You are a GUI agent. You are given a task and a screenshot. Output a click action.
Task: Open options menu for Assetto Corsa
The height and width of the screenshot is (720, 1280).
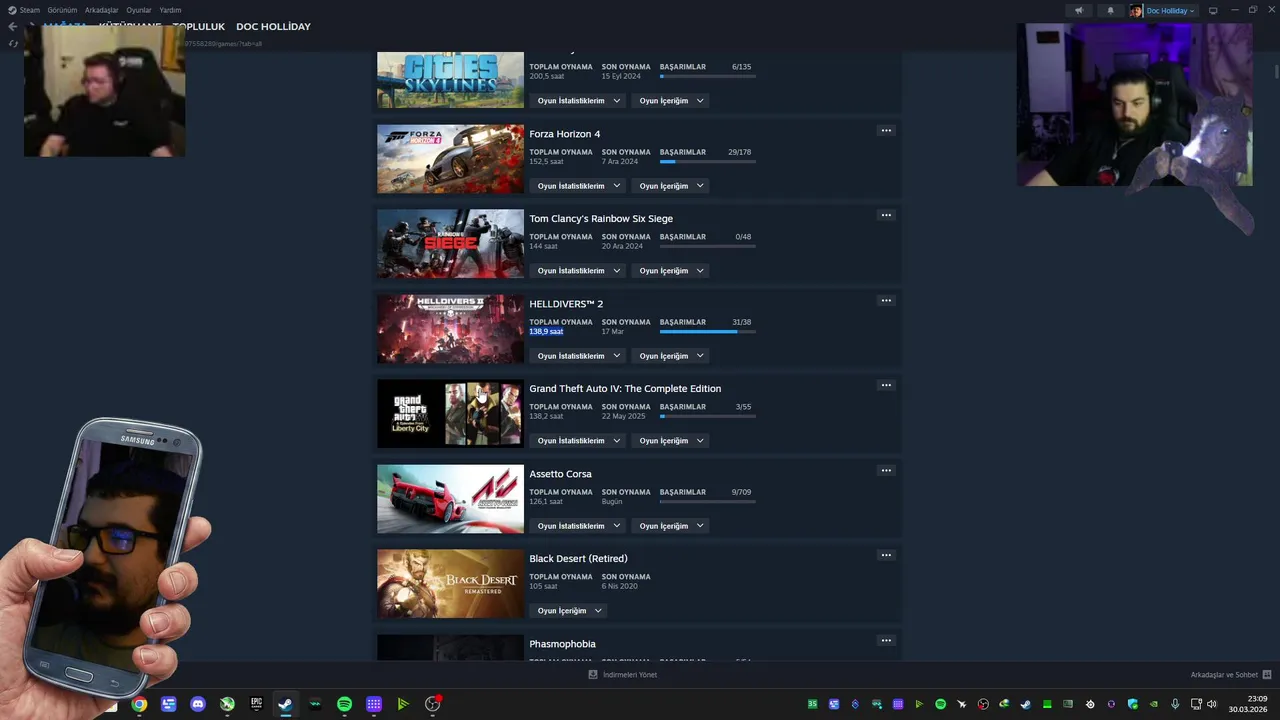pos(885,470)
